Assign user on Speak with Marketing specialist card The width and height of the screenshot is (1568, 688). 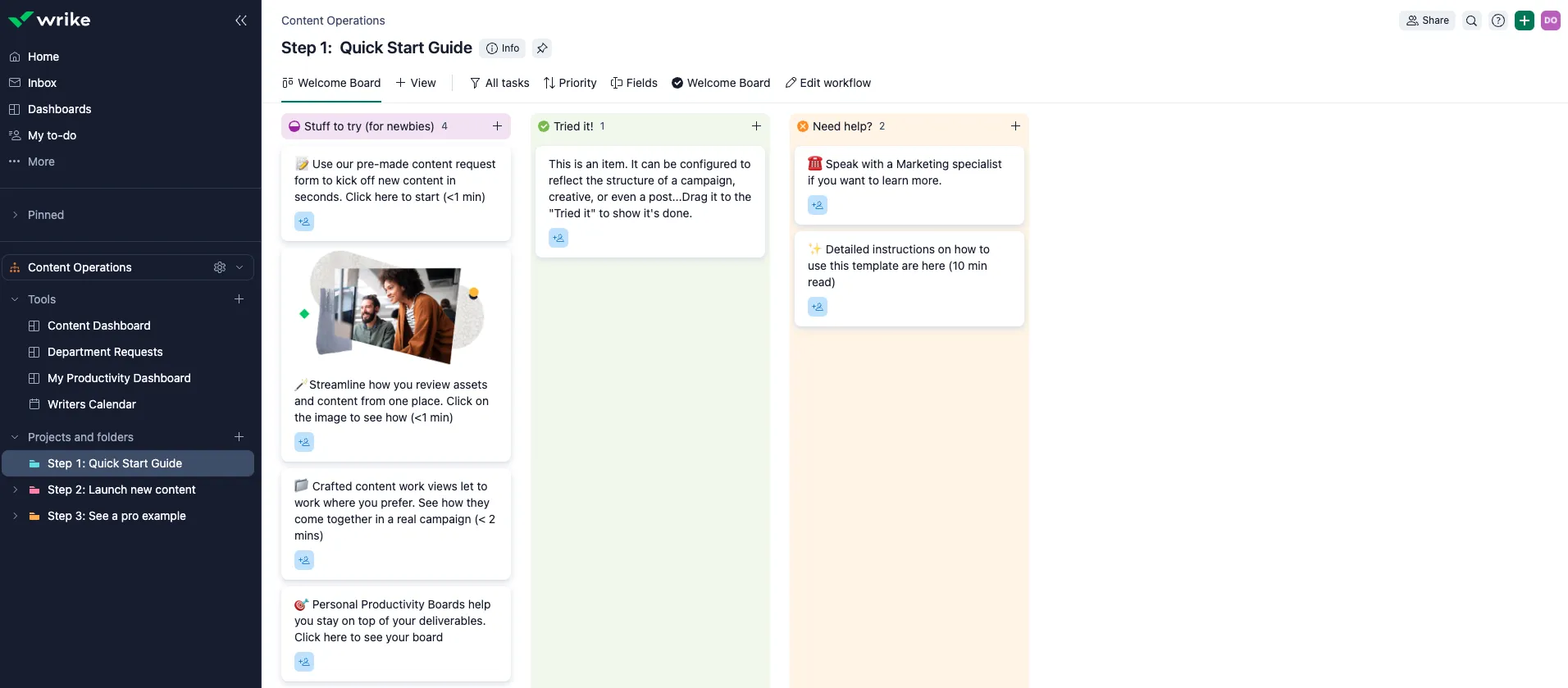[818, 205]
